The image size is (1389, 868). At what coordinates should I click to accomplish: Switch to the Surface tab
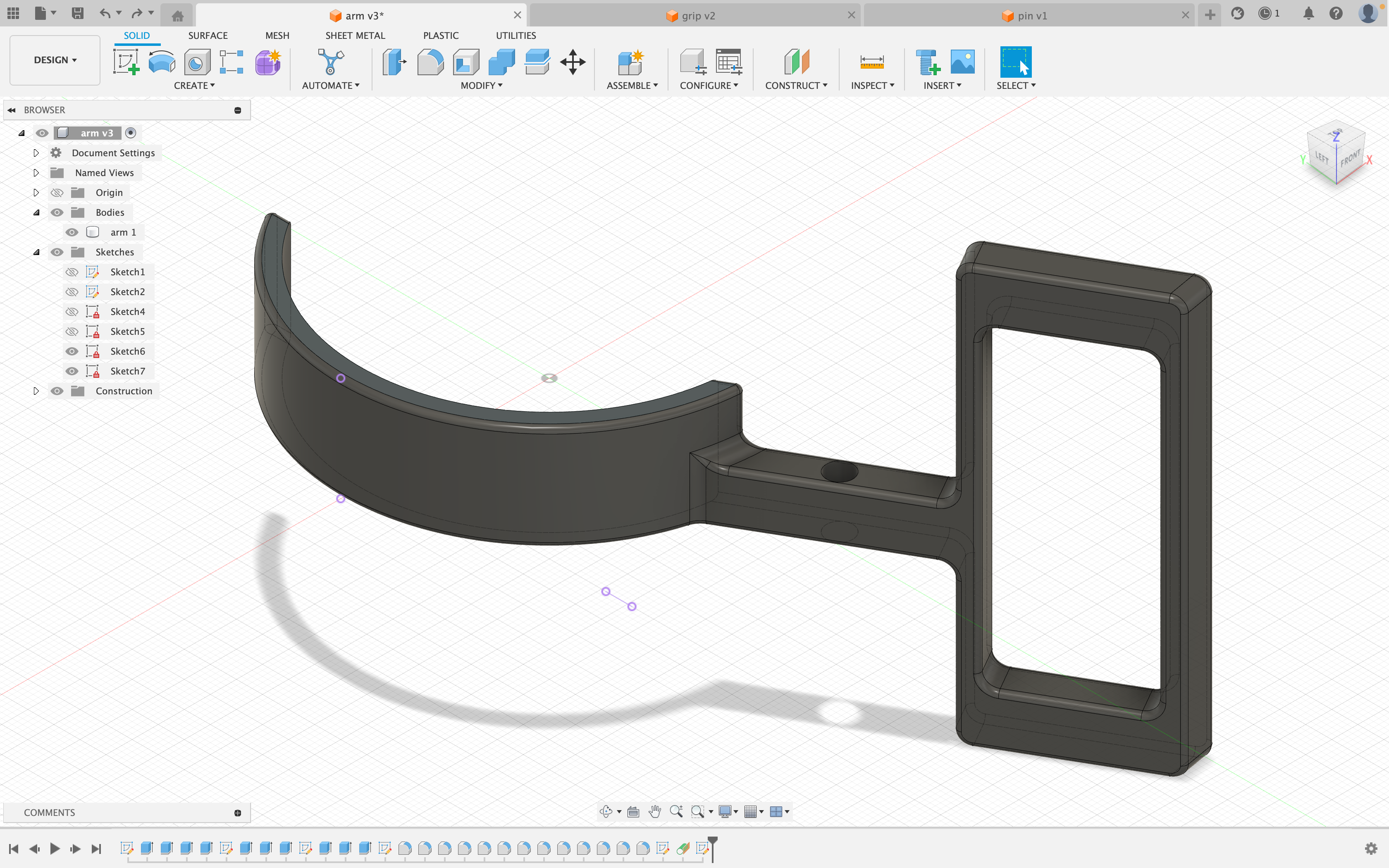tap(207, 35)
